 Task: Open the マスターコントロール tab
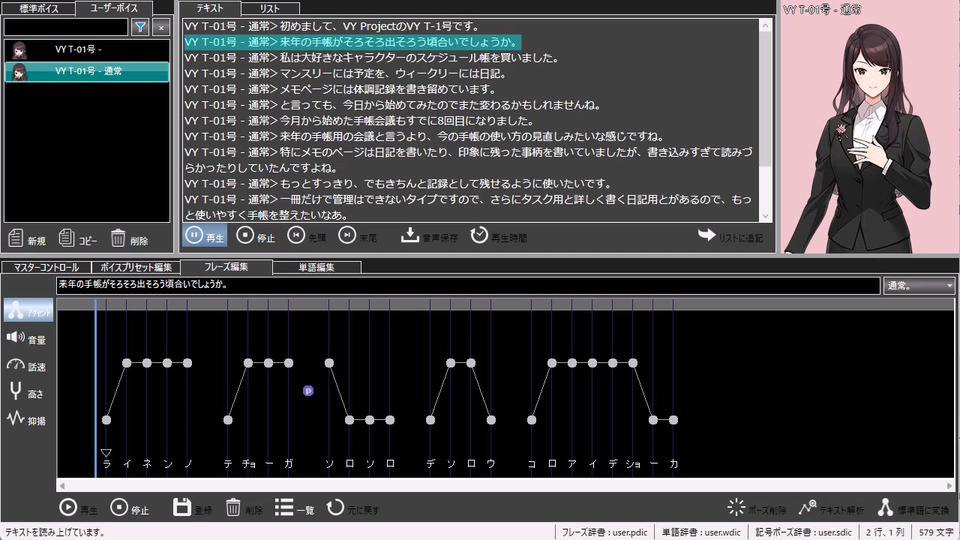tap(46, 268)
